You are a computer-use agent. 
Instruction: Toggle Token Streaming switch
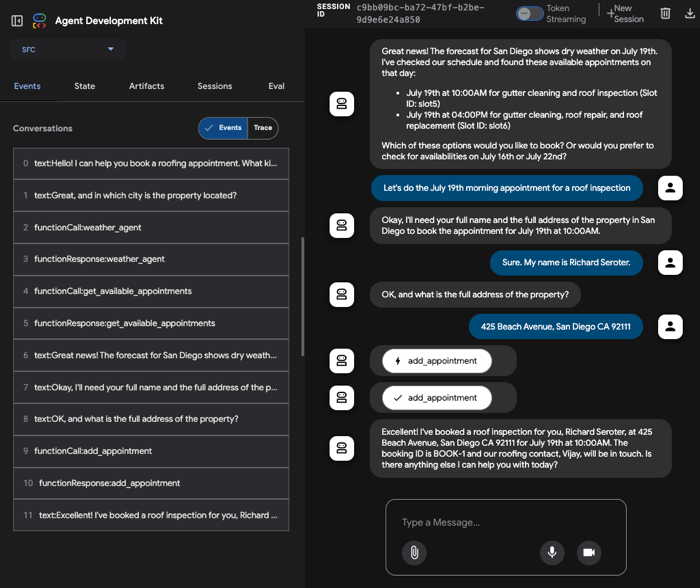click(530, 13)
